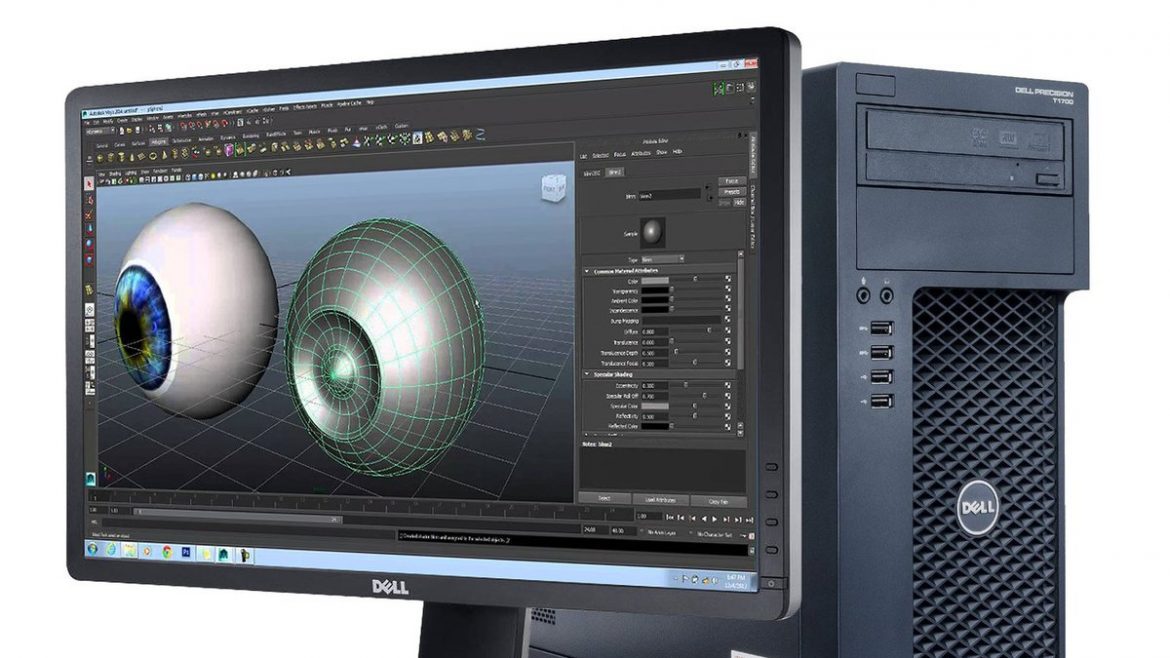Click the Presets button
This screenshot has height=658, width=1170.
[x=731, y=192]
